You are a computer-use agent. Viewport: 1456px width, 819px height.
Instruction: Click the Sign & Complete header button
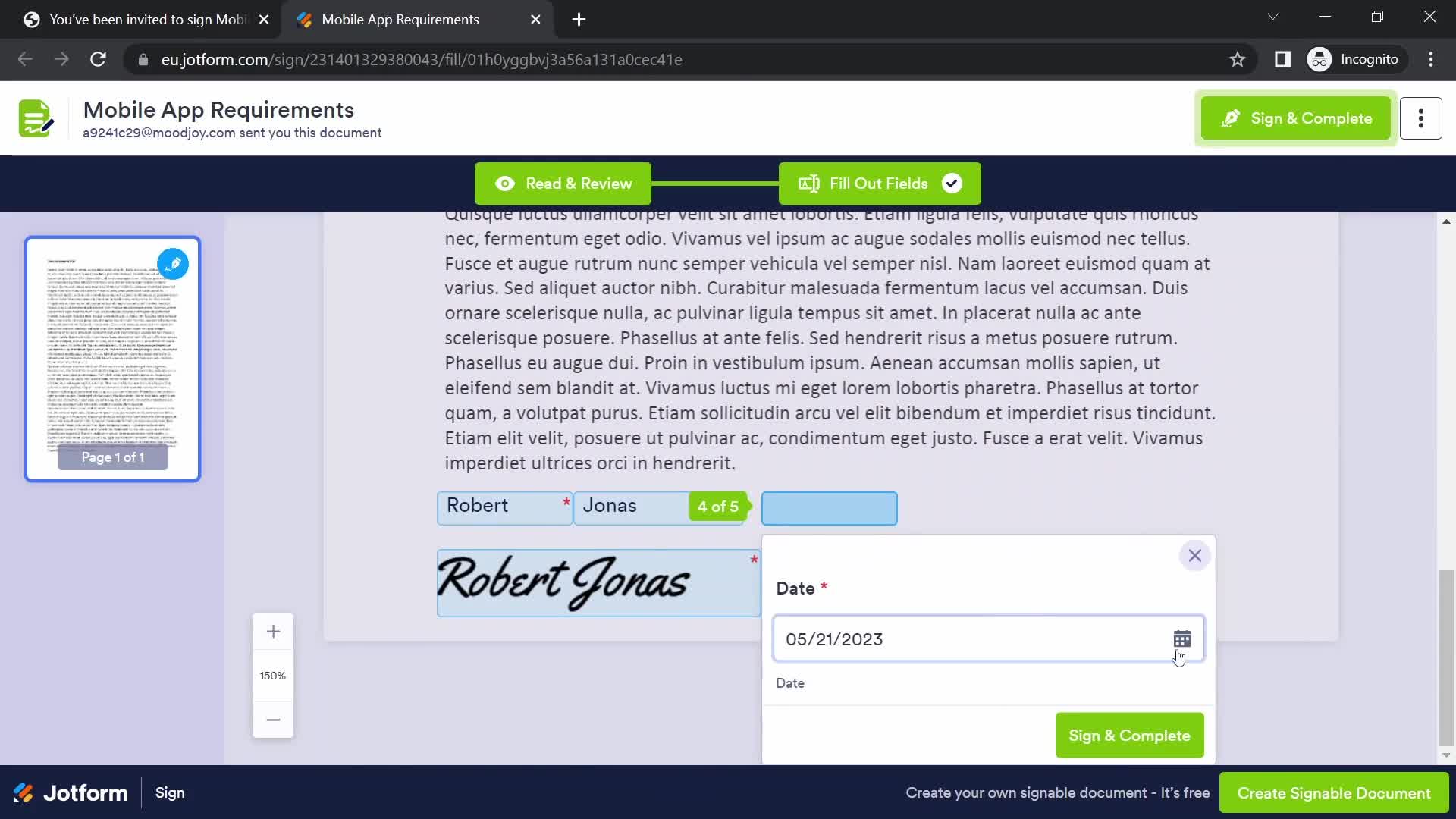(1295, 118)
